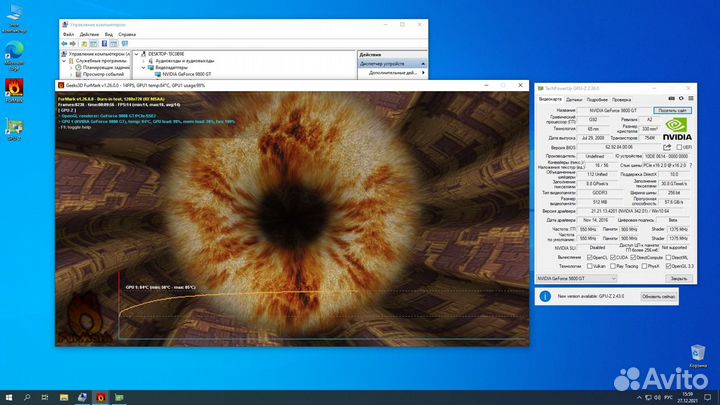
Task: Open Task View on the taskbar
Action: pyautogui.click(x=45, y=397)
